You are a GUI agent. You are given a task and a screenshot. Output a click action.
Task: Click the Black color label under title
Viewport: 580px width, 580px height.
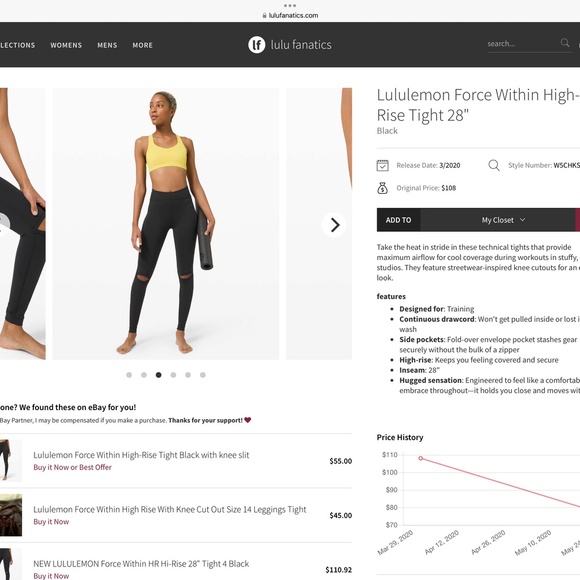(387, 131)
